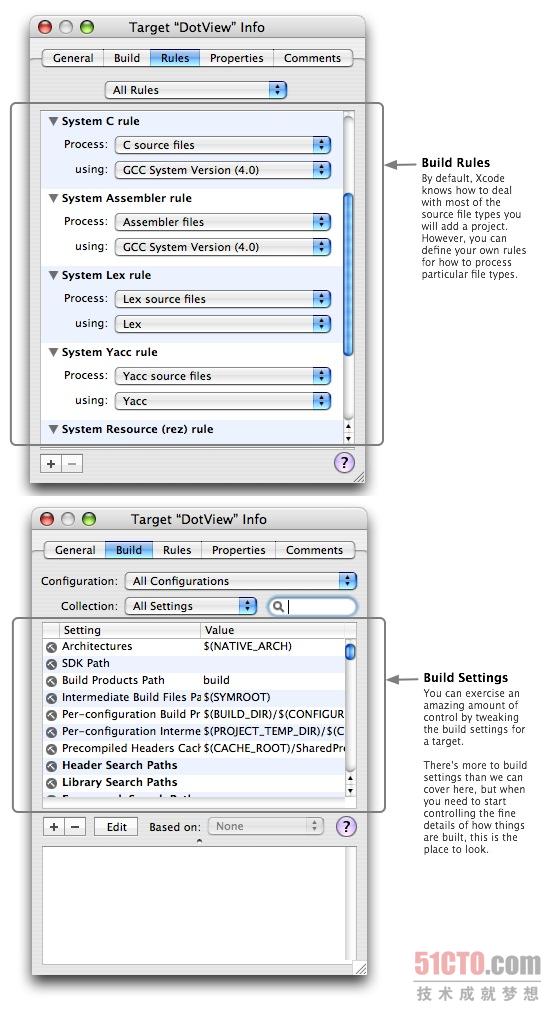Click rules list scrollbar thumb

tap(348, 274)
